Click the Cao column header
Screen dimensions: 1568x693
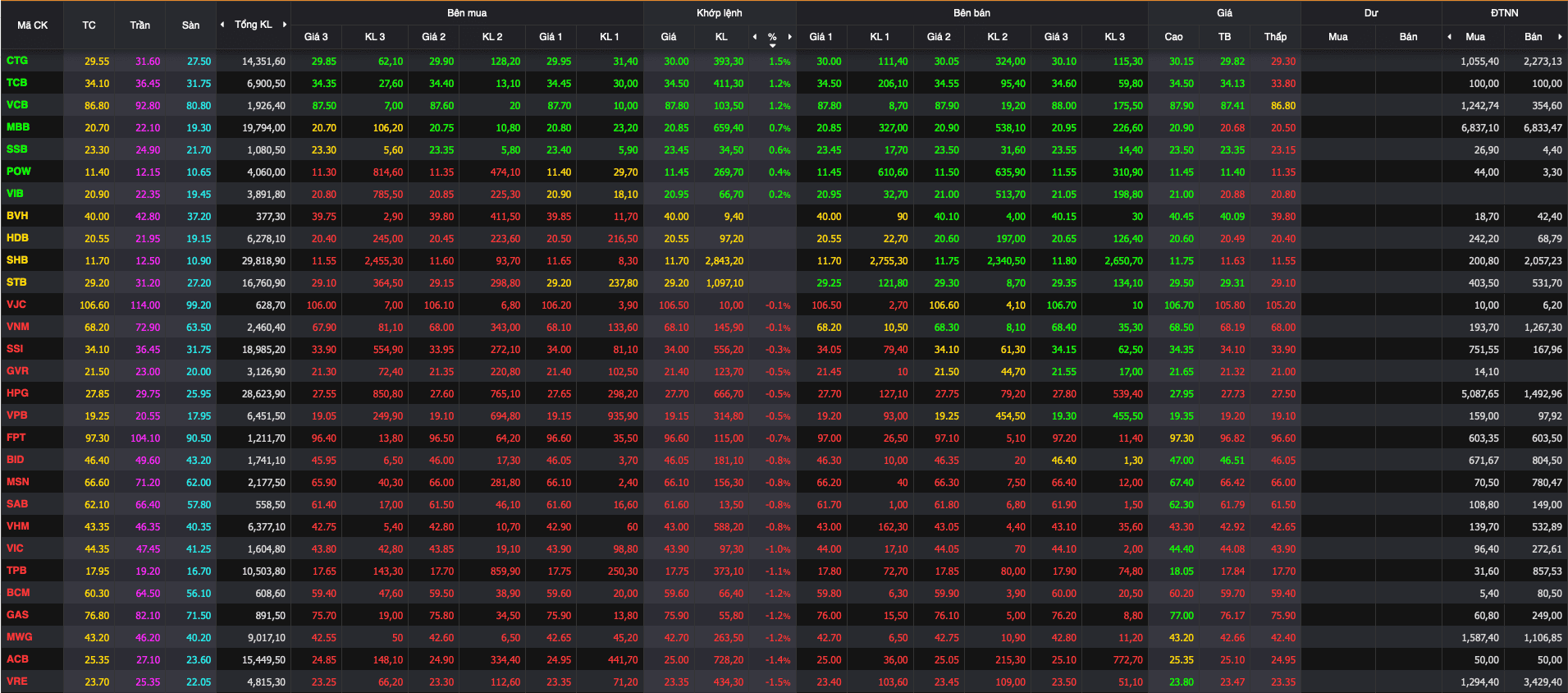click(1173, 37)
